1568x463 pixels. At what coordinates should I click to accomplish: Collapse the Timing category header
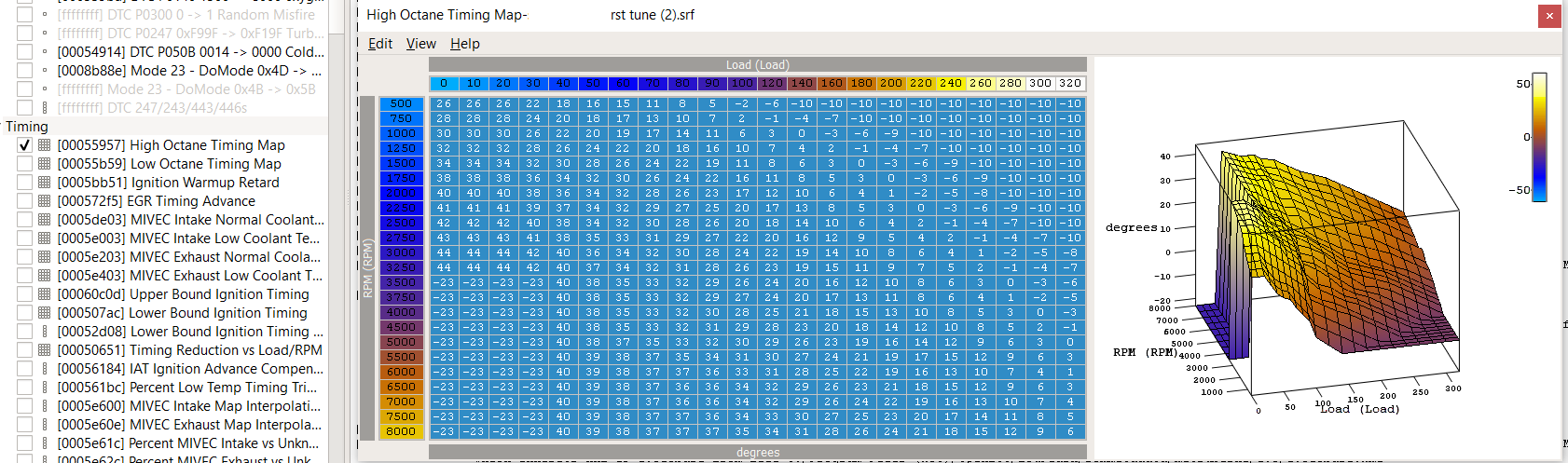point(27,127)
